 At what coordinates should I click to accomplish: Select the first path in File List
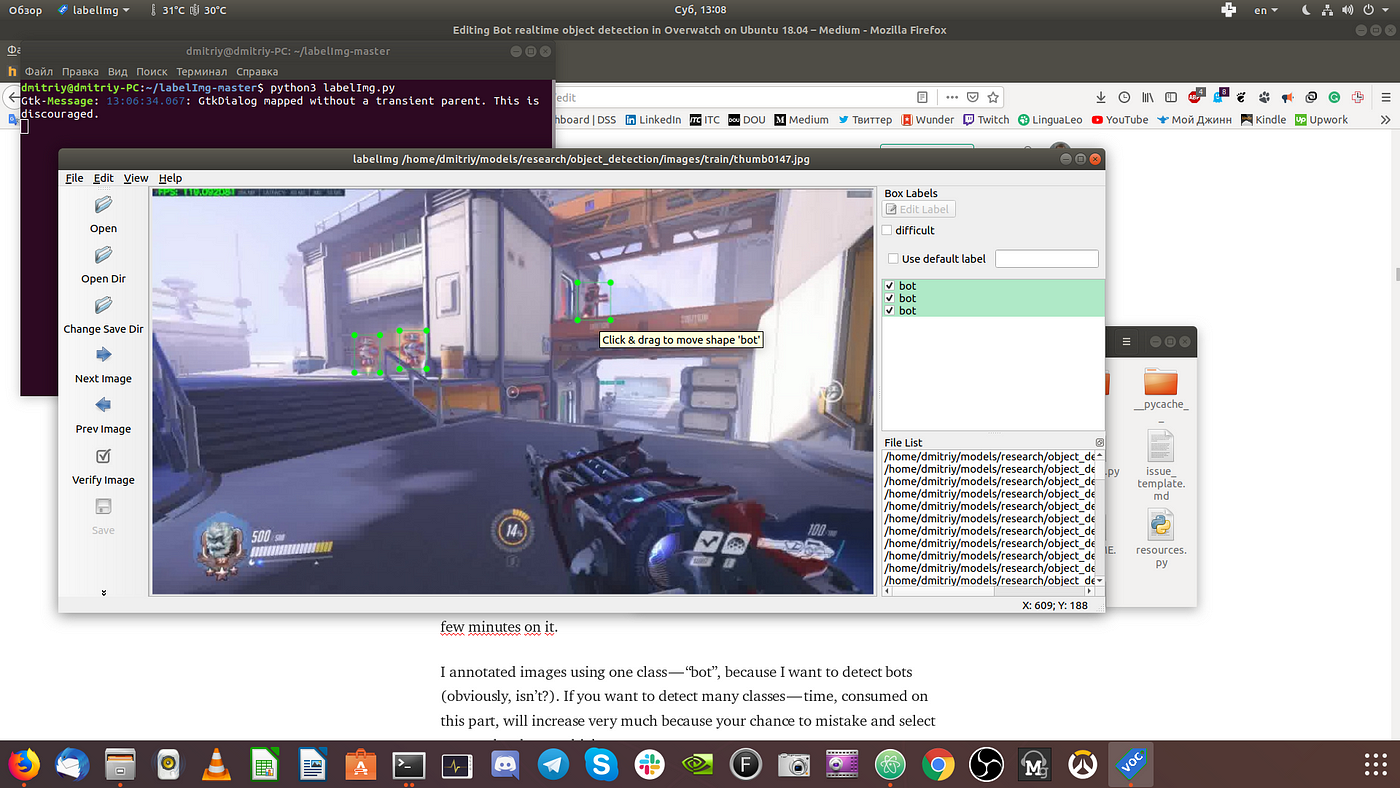tap(988, 456)
